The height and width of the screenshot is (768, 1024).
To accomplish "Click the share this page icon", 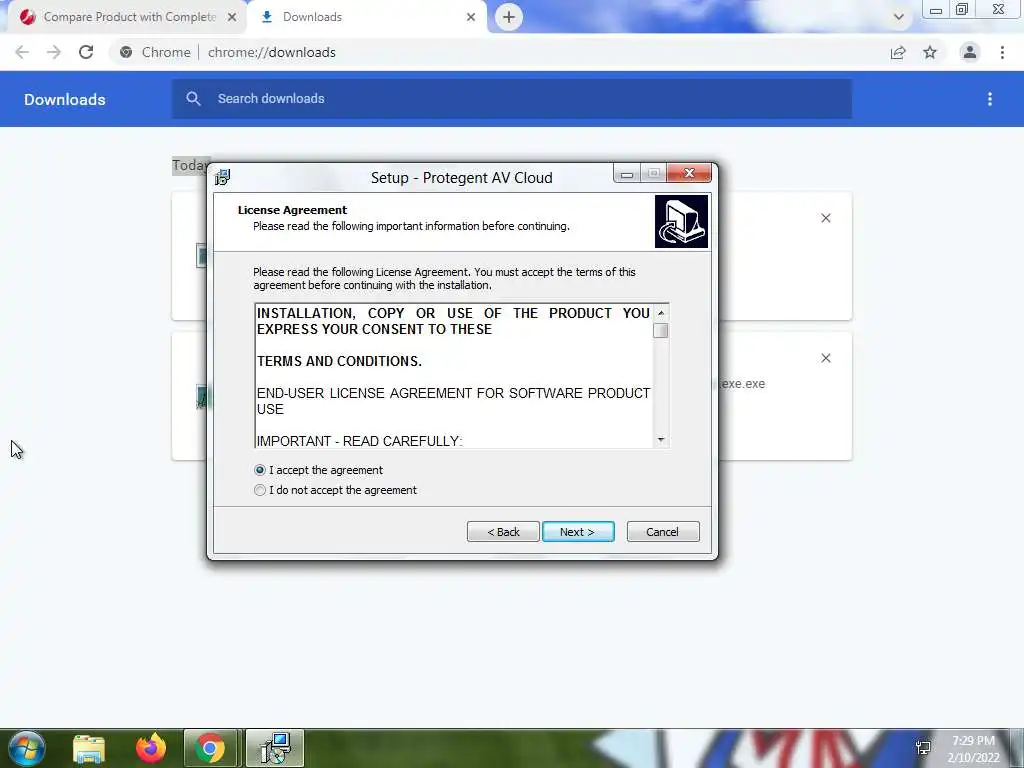I will (x=898, y=52).
